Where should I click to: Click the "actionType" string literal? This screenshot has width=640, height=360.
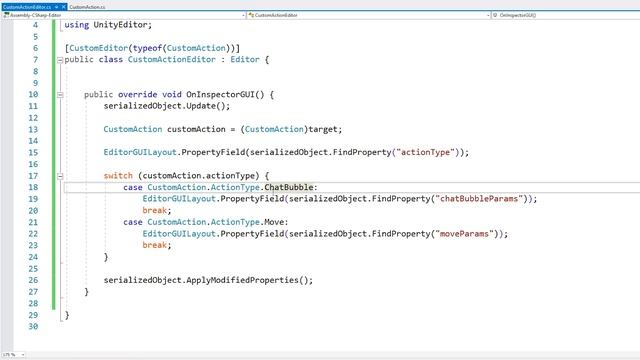click(x=425, y=152)
